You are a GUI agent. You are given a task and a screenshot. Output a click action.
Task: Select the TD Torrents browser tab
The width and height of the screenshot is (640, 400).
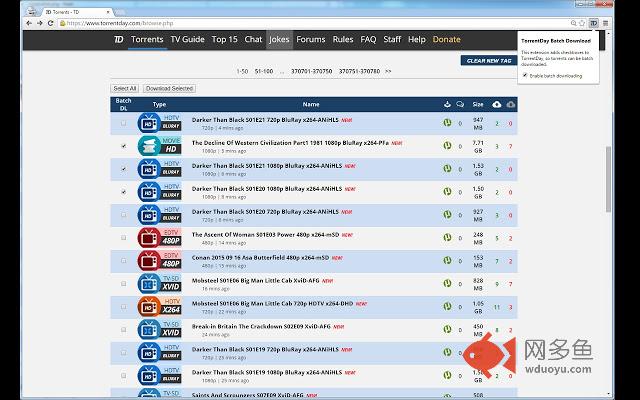click(x=78, y=12)
